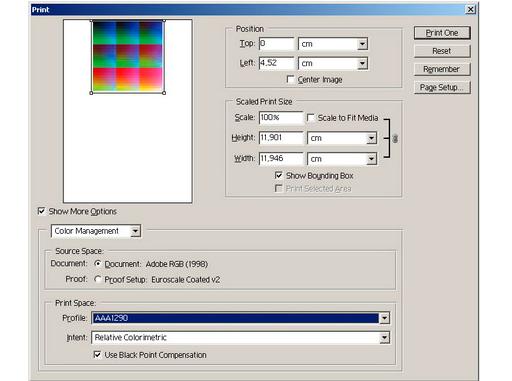Click the bottom-left bounding box handle
This screenshot has width=512, height=381.
(92, 93)
